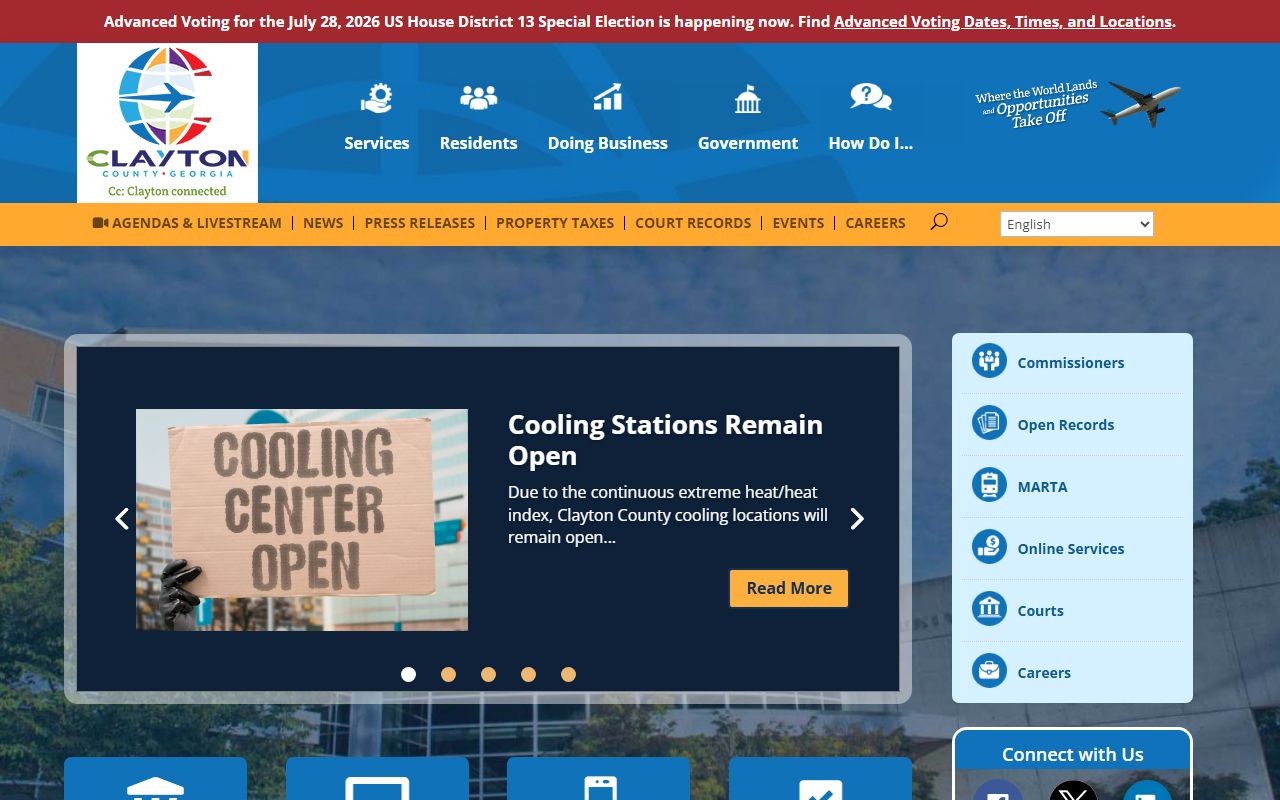The width and height of the screenshot is (1280, 800).
Task: Open the How Do I... menu
Action: [x=871, y=143]
